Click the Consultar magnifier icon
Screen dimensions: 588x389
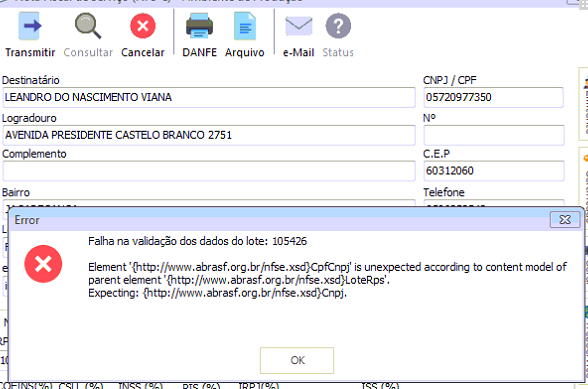[88, 26]
